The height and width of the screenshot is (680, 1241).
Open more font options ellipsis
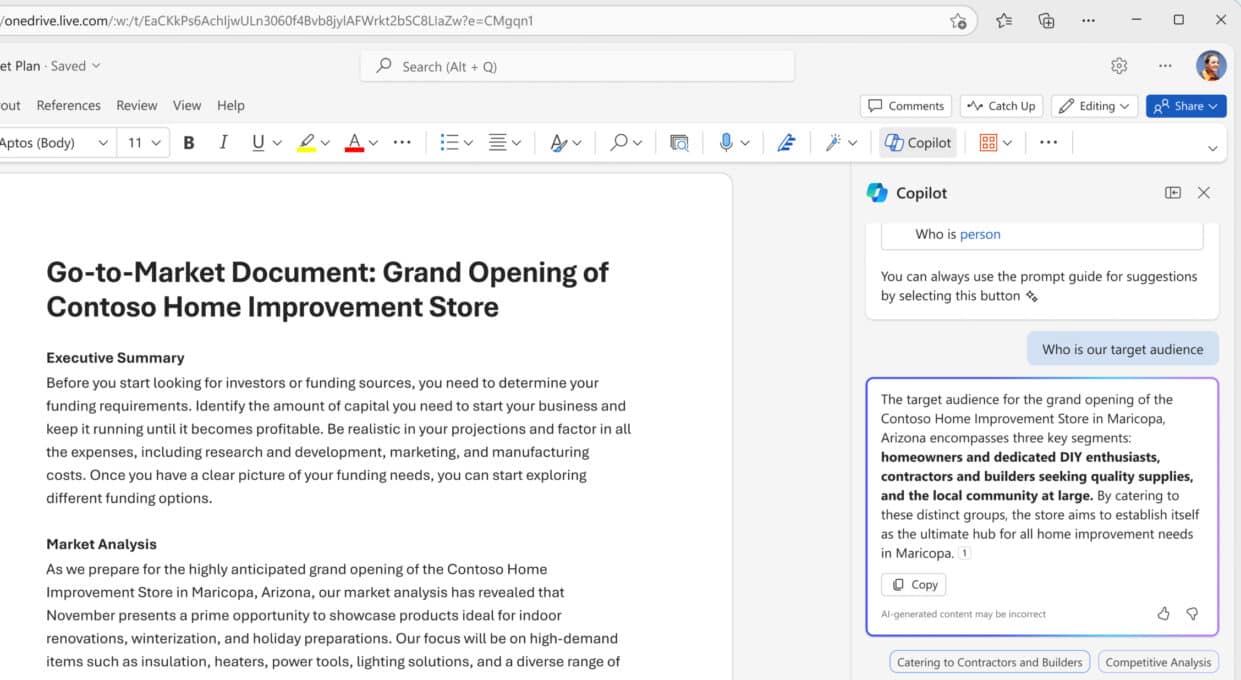(402, 143)
